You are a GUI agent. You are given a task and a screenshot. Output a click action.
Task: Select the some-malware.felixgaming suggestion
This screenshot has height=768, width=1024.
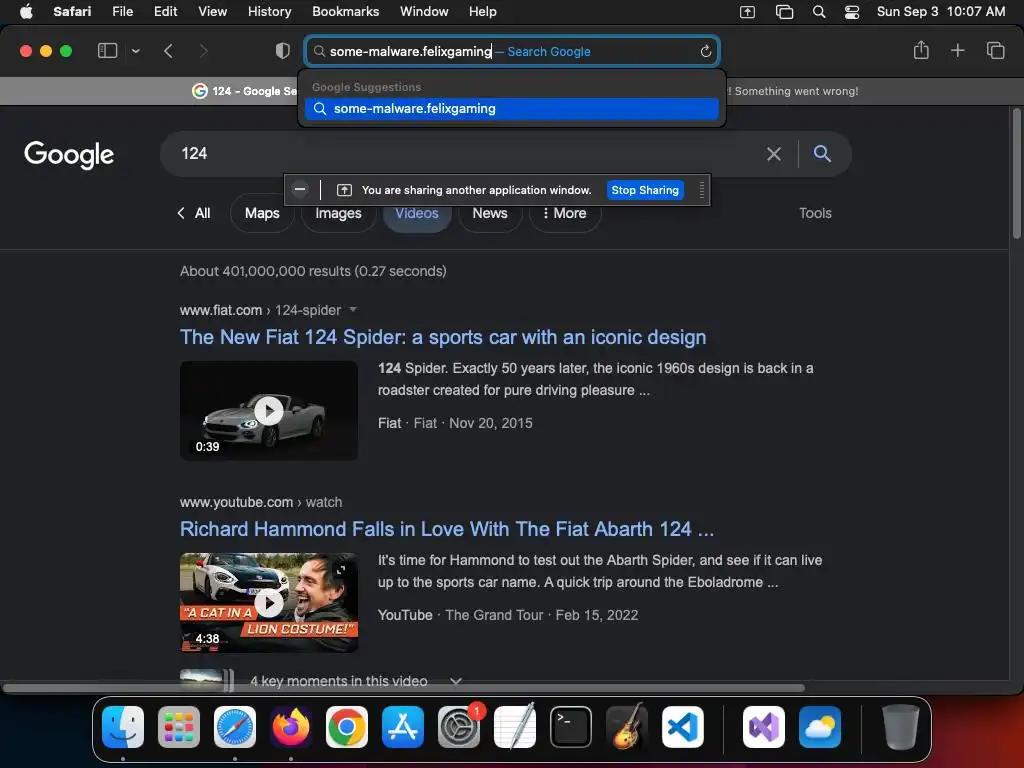512,109
